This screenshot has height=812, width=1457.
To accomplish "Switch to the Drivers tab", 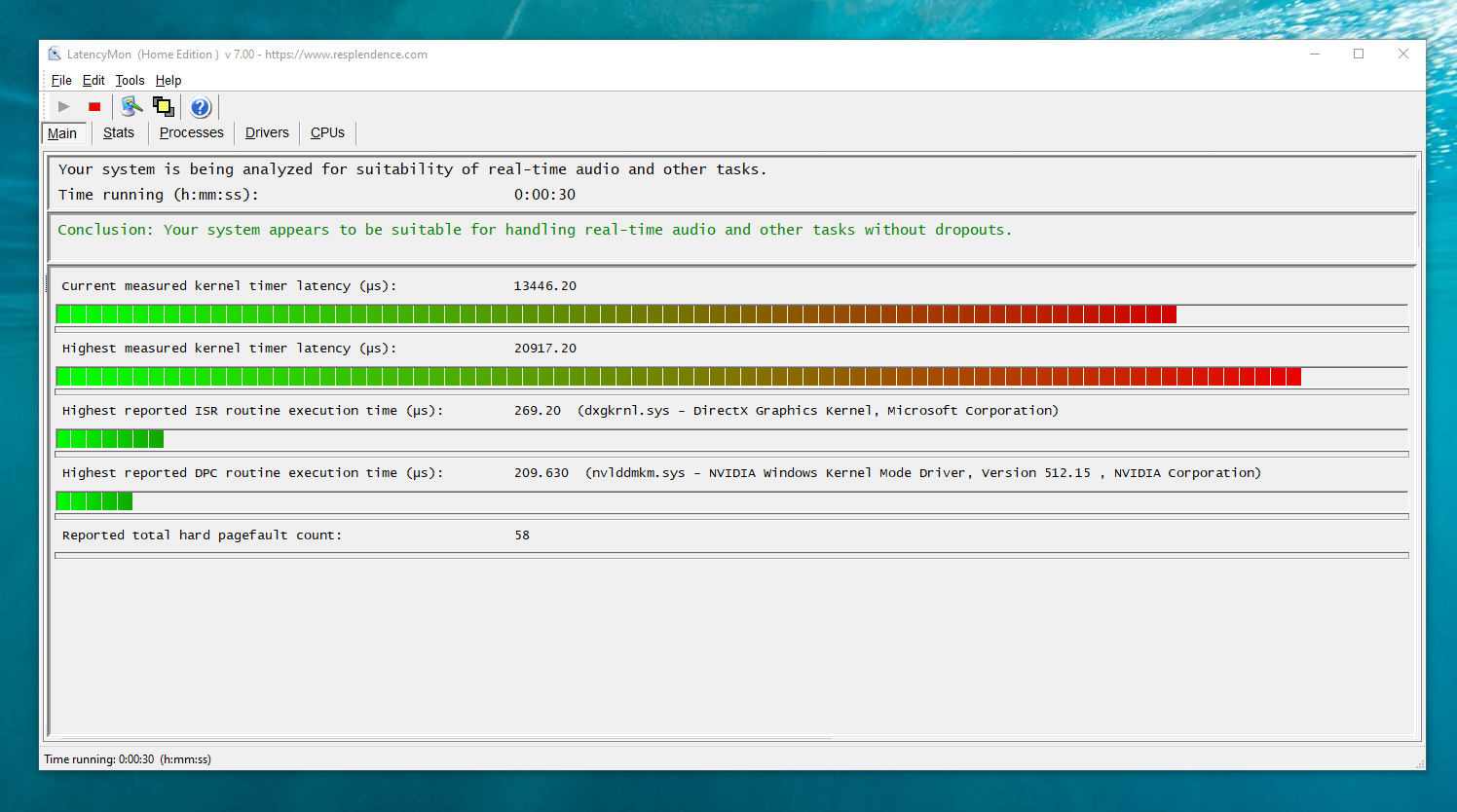I will click(267, 132).
